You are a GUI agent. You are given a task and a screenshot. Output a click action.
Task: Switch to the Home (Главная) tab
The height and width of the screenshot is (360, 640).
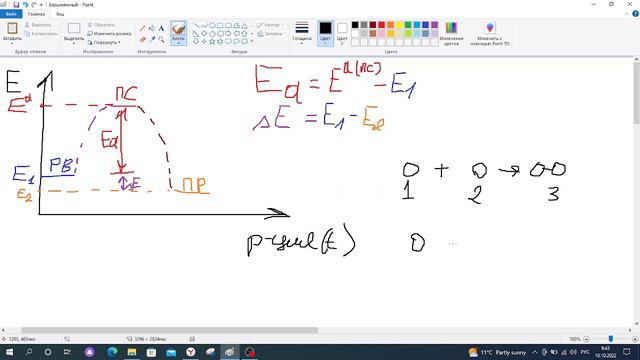click(36, 14)
